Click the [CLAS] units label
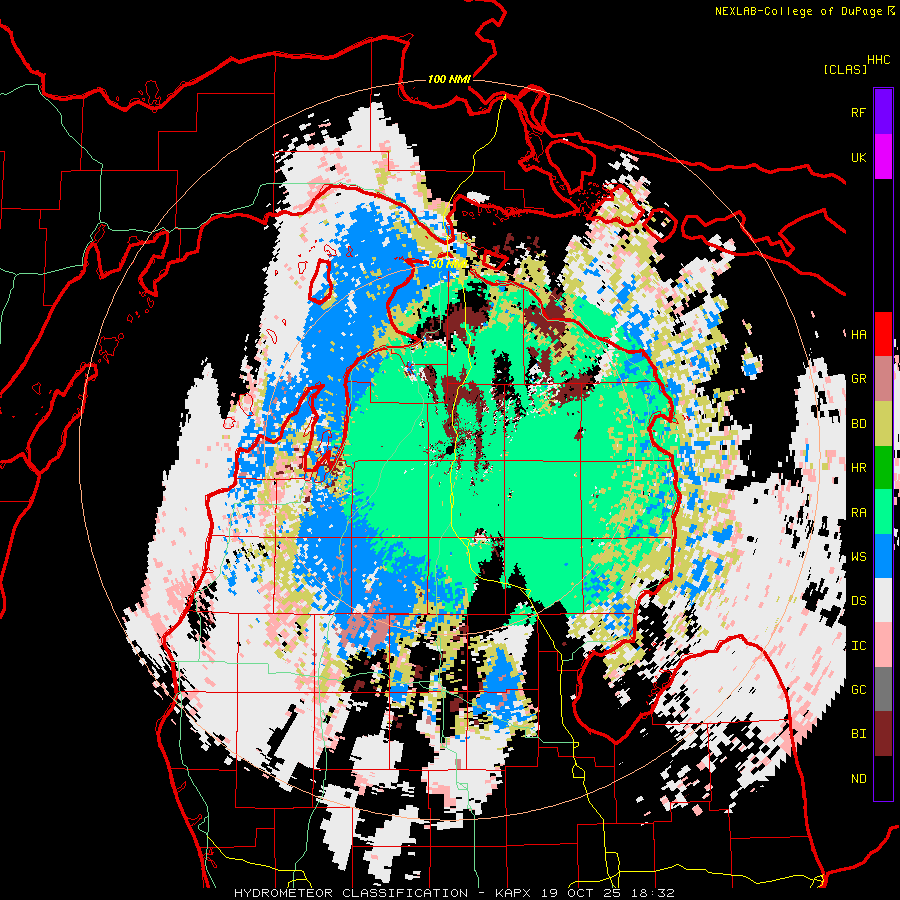 coord(845,69)
